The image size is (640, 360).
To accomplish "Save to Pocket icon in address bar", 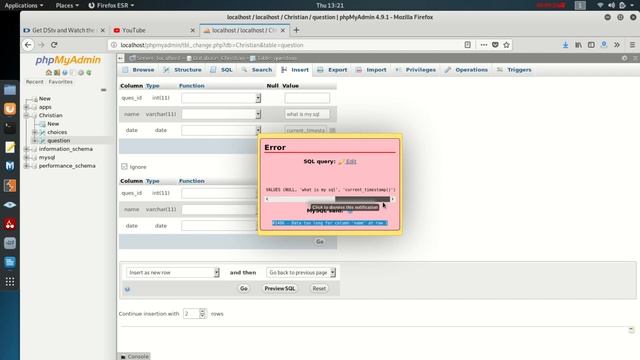I will tap(495, 45).
